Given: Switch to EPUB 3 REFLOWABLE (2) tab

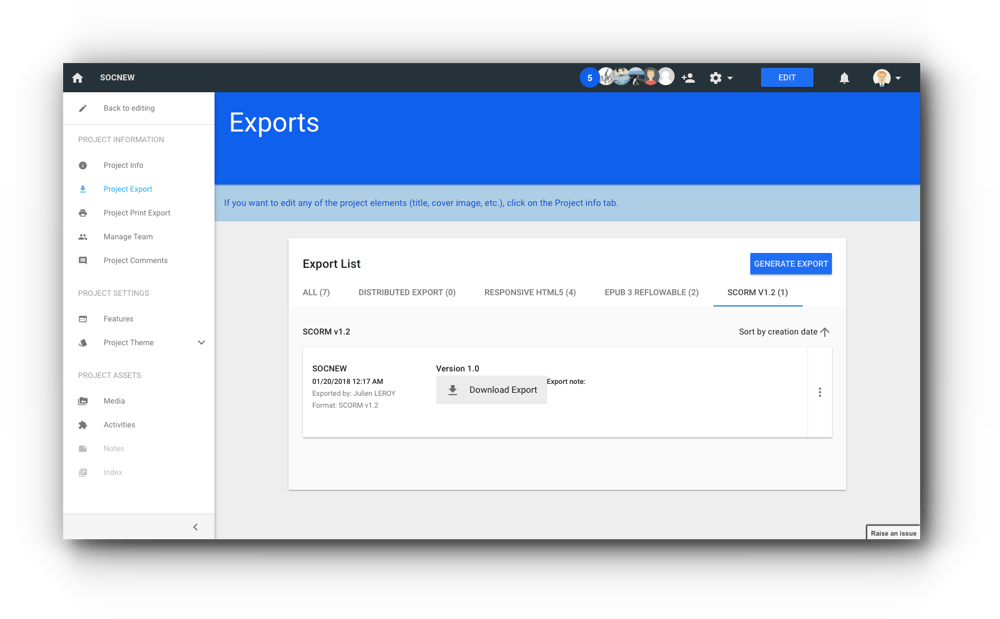Looking at the screenshot, I should (652, 293).
